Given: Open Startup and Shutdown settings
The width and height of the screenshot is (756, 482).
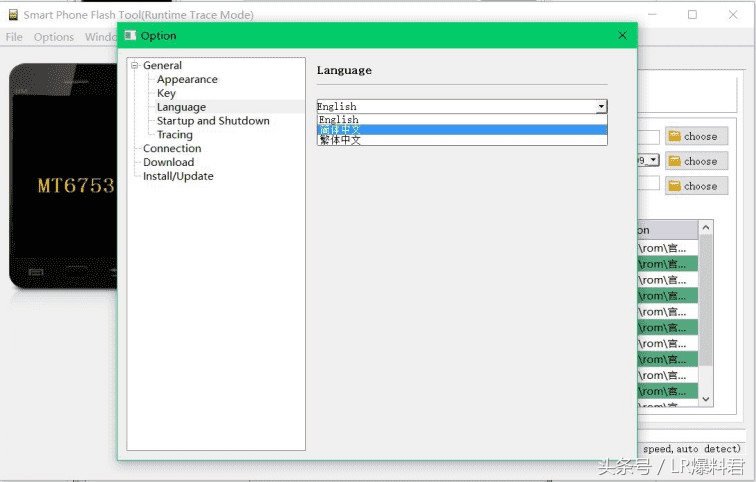Looking at the screenshot, I should [213, 120].
